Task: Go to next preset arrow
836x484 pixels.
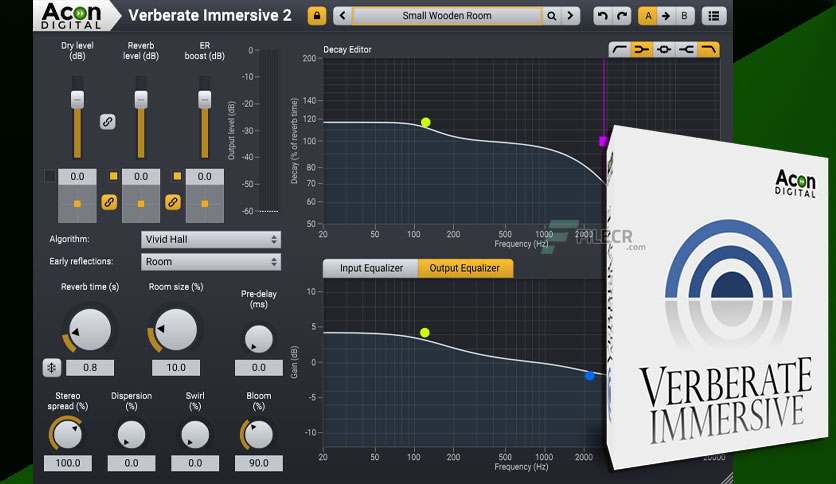Action: pos(570,16)
